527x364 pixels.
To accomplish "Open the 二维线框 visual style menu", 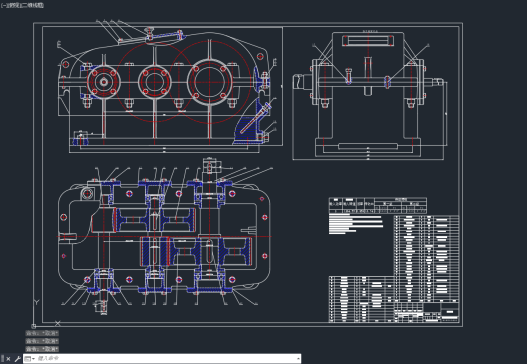I will (x=32, y=5).
